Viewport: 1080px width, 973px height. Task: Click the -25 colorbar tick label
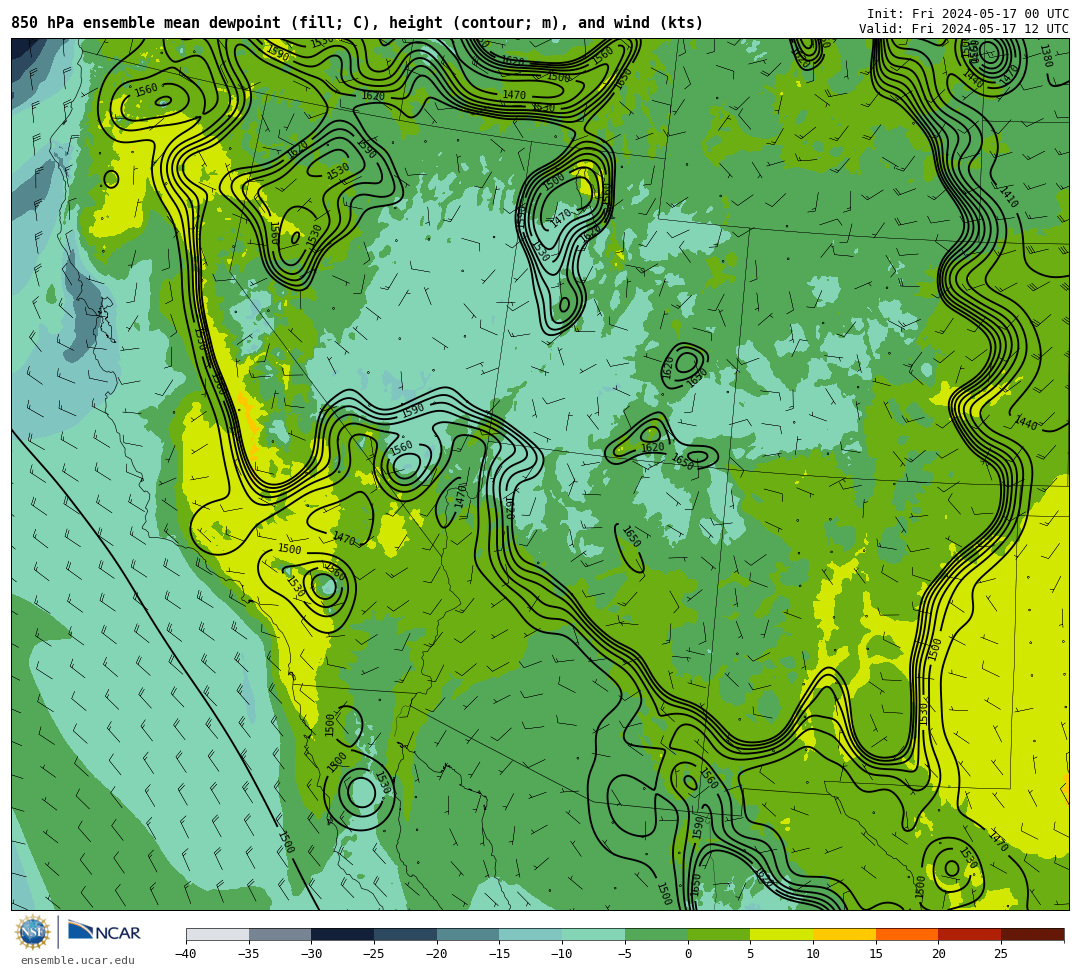click(x=373, y=954)
